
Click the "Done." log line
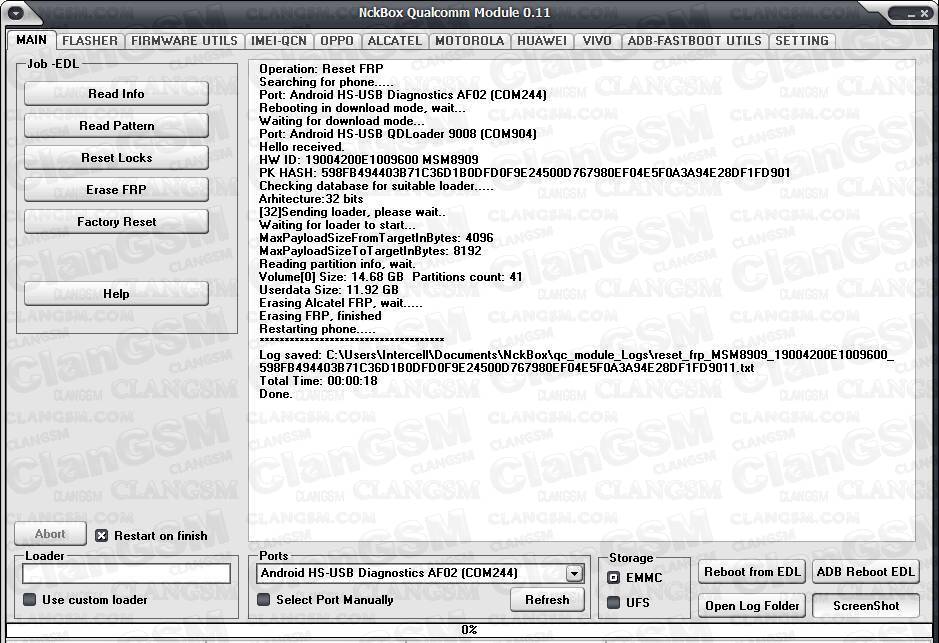[x=276, y=394]
